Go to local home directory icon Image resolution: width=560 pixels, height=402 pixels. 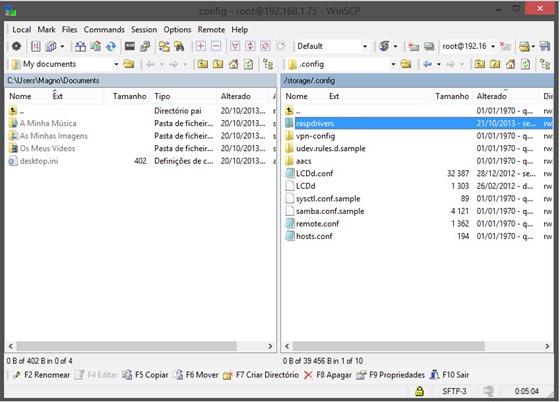tap(234, 64)
